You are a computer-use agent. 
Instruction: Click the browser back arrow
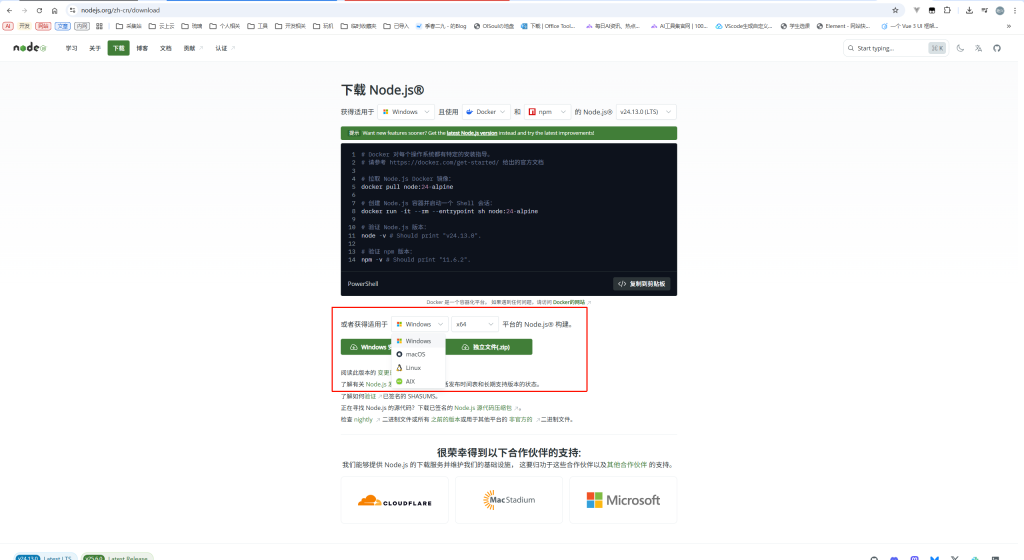[9, 10]
